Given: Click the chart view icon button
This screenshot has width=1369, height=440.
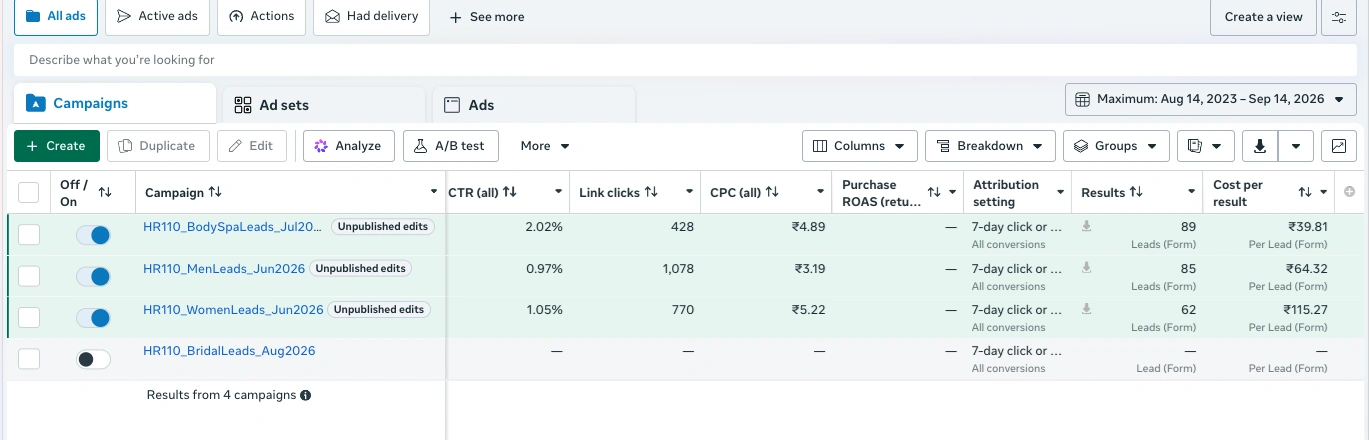Looking at the screenshot, I should point(1338,146).
